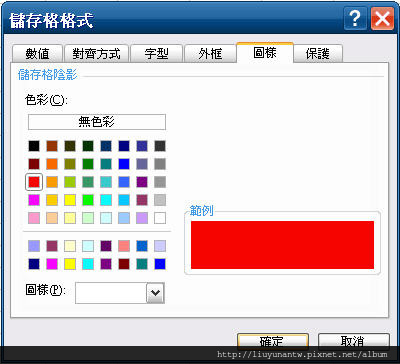
Task: Pick the gold color swatch
Action: [x=52, y=200]
